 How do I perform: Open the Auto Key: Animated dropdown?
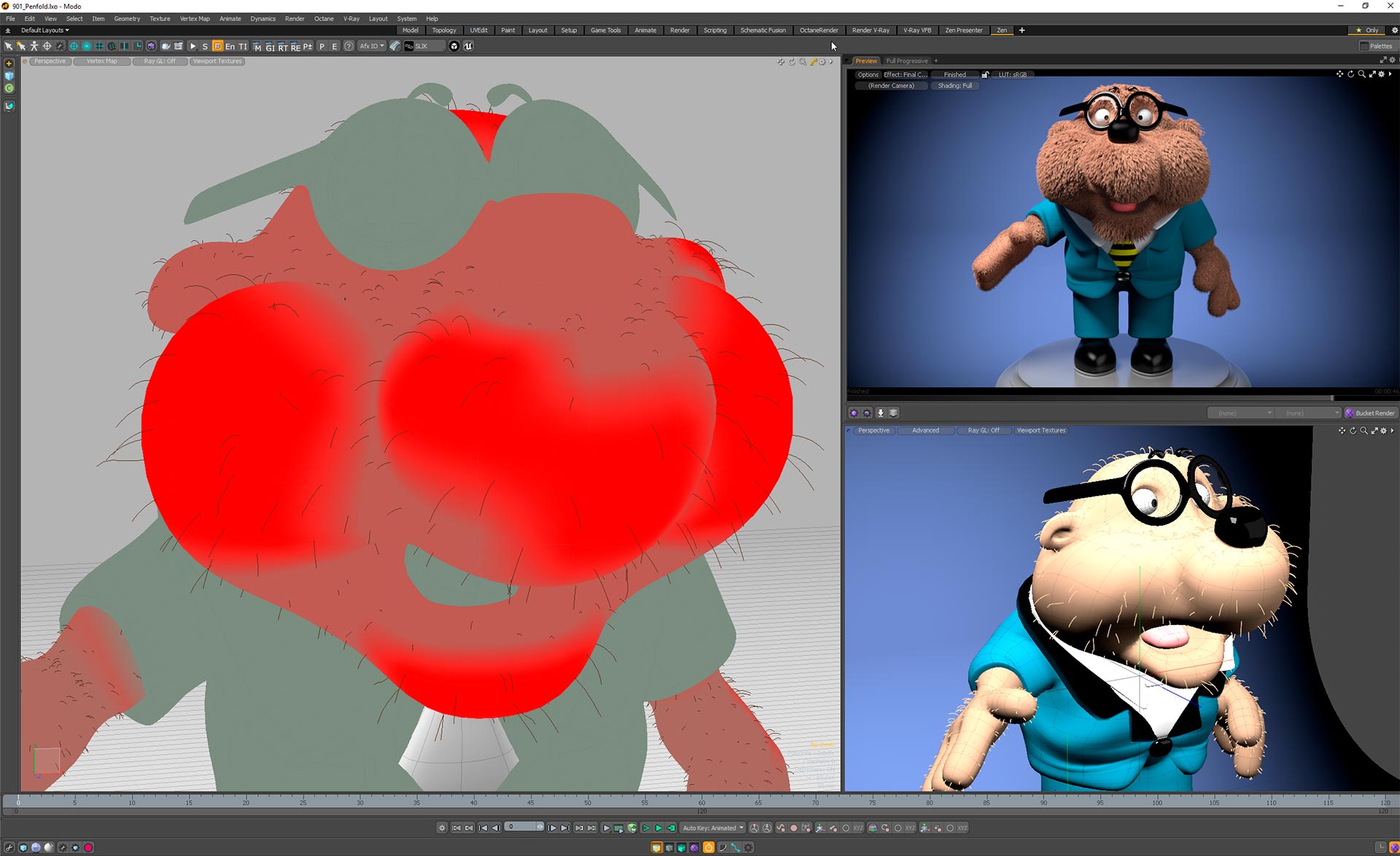tap(712, 828)
